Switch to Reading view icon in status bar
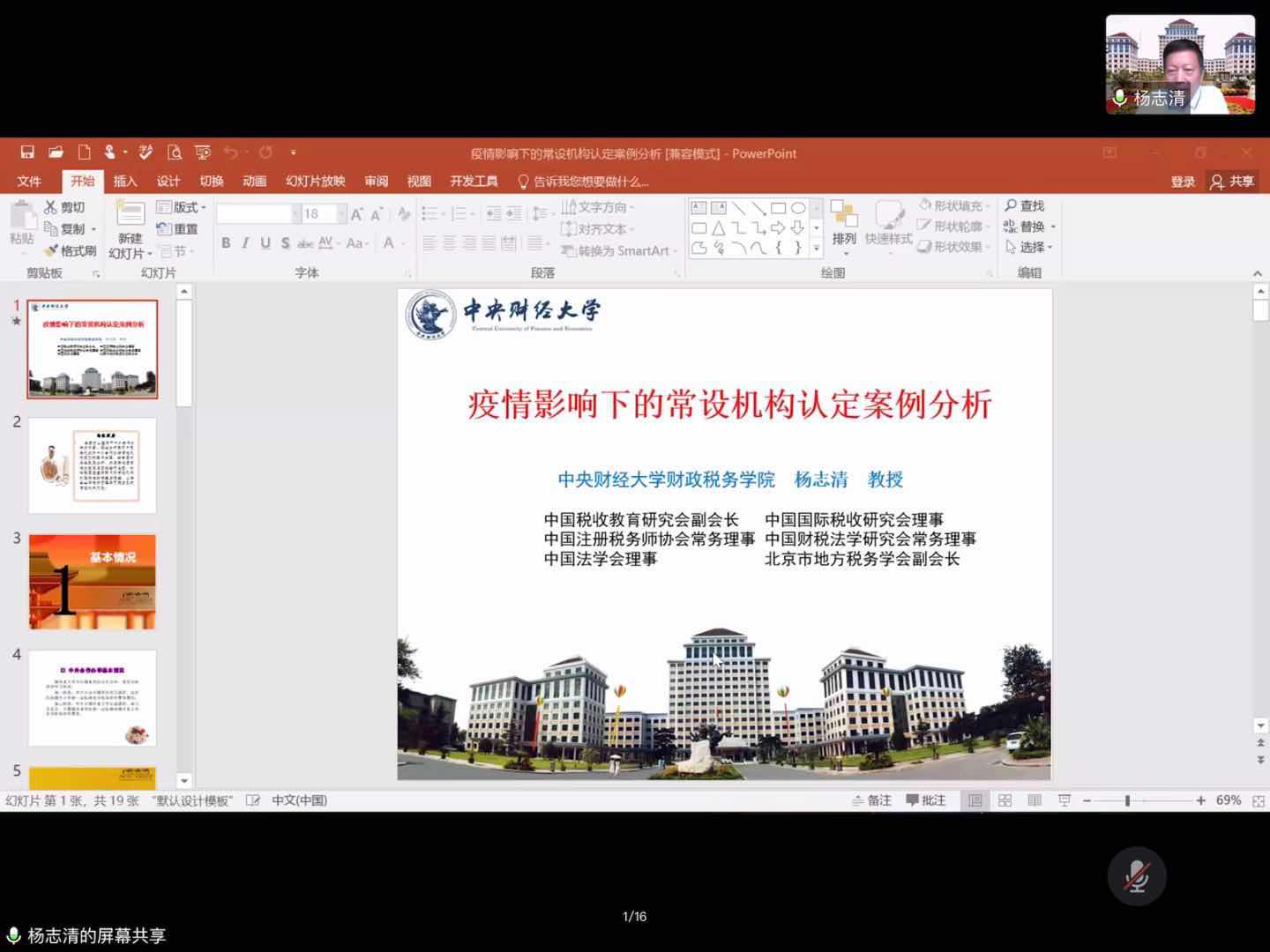 (x=1035, y=800)
